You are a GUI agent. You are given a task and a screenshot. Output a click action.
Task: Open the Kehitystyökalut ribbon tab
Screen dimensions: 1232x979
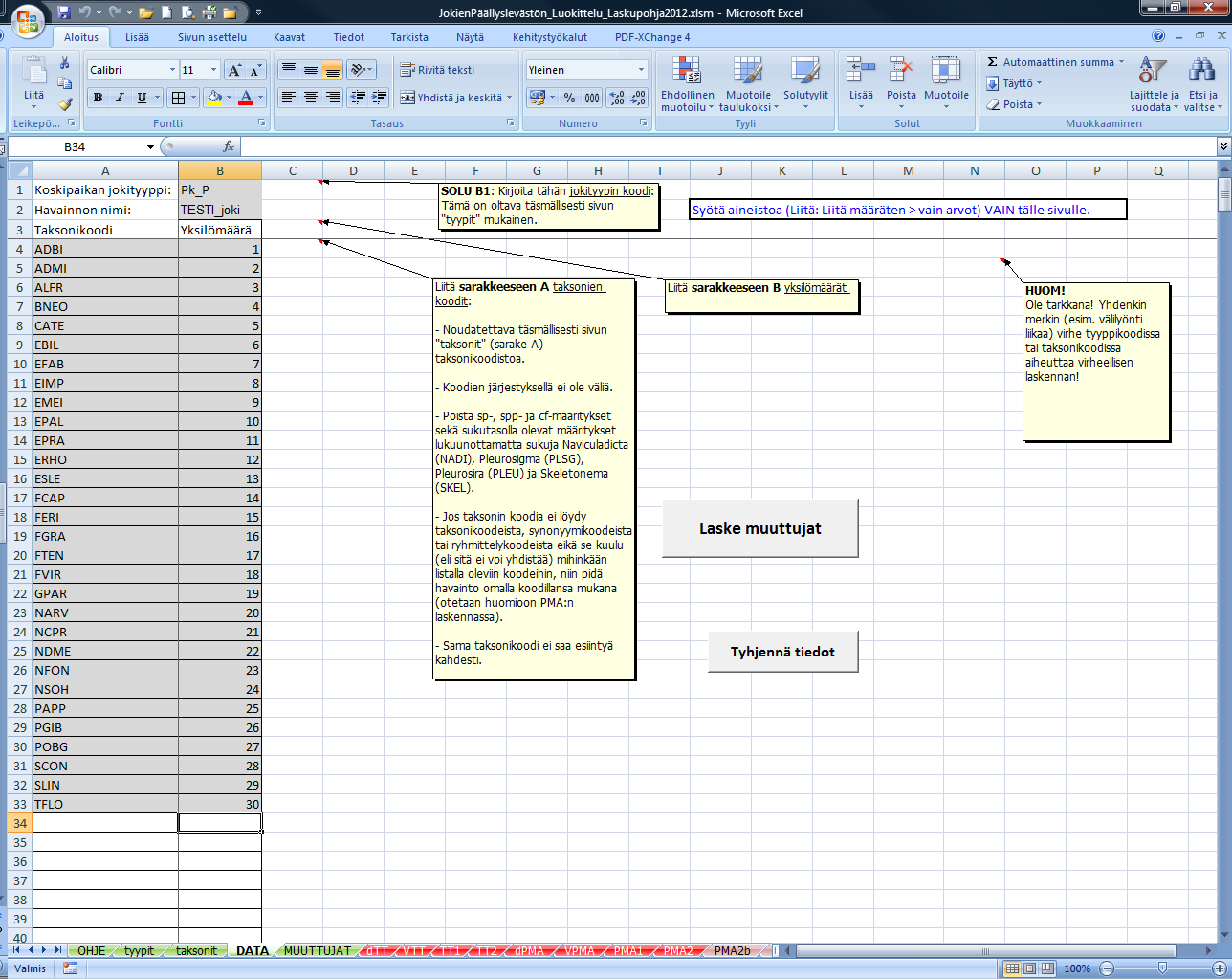[x=549, y=37]
